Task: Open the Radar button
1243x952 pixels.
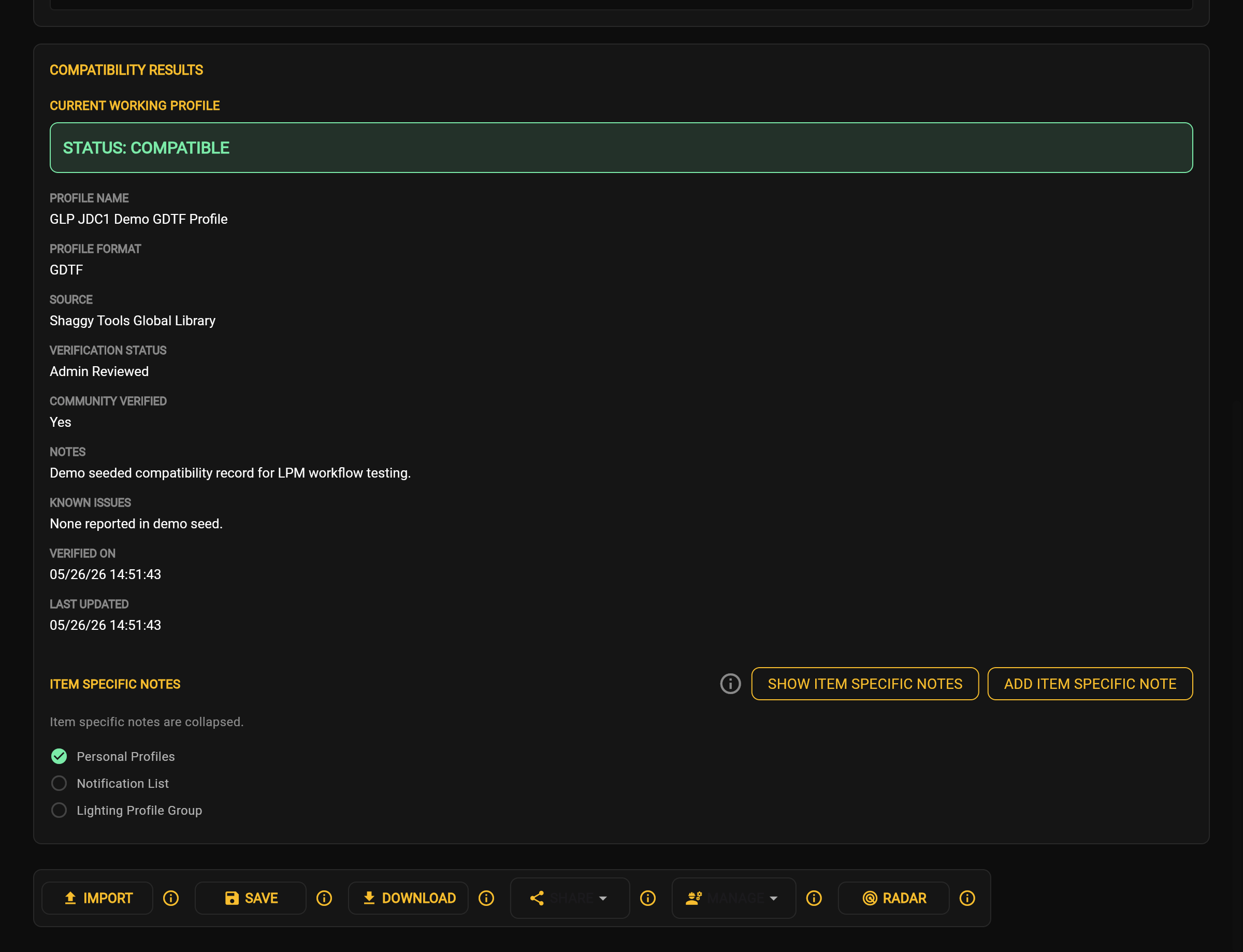Action: pyautogui.click(x=893, y=898)
